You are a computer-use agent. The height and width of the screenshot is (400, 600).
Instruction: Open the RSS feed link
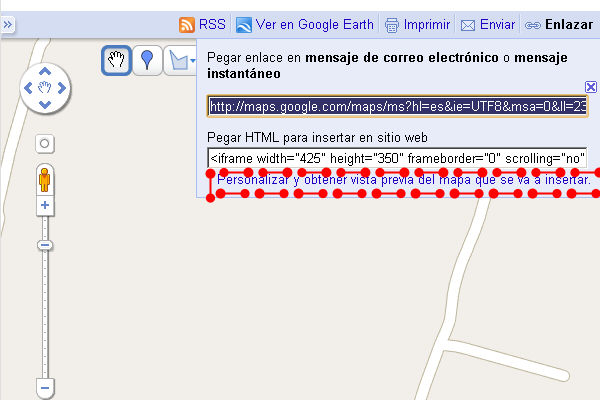tap(212, 24)
